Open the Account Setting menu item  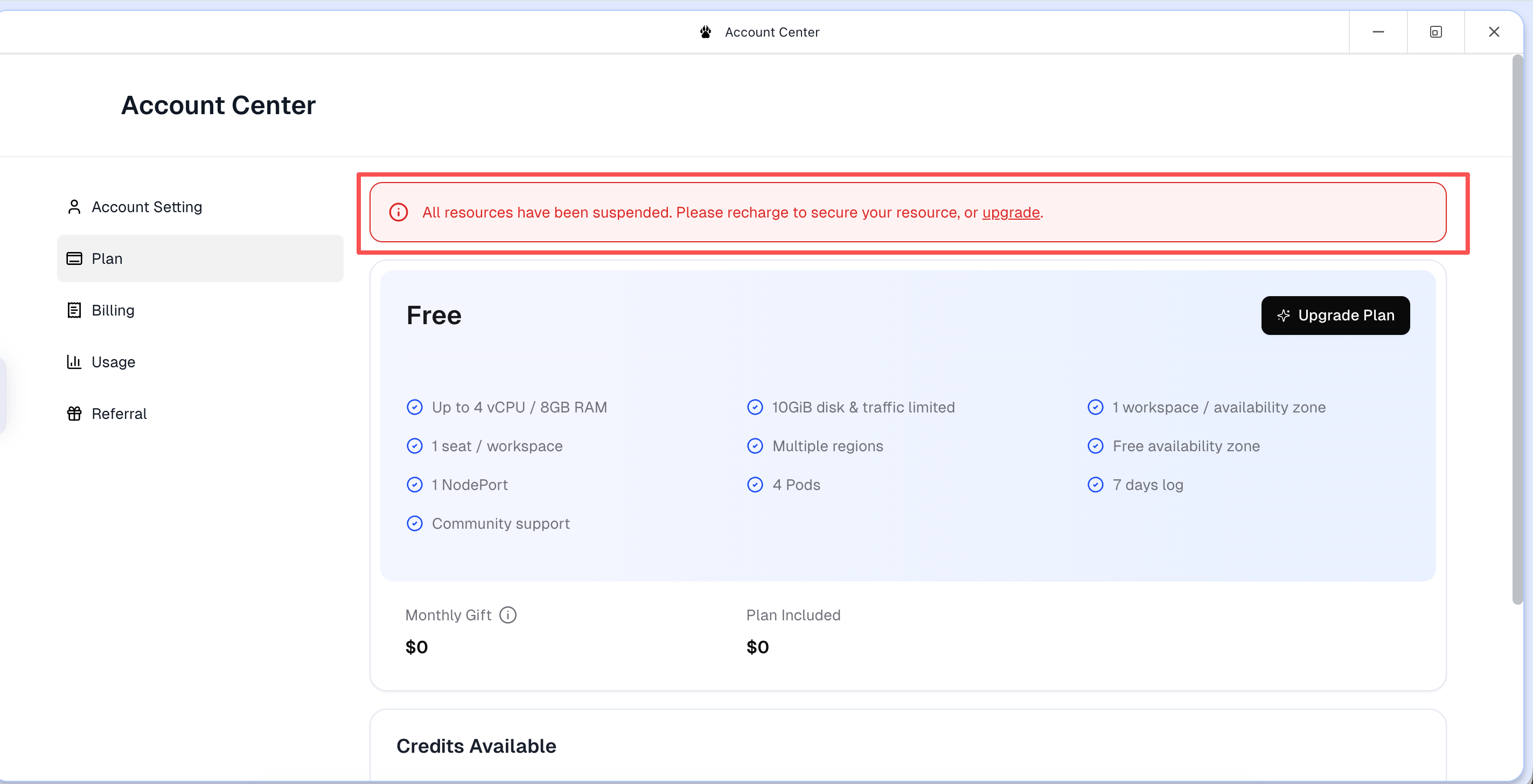[x=147, y=207]
